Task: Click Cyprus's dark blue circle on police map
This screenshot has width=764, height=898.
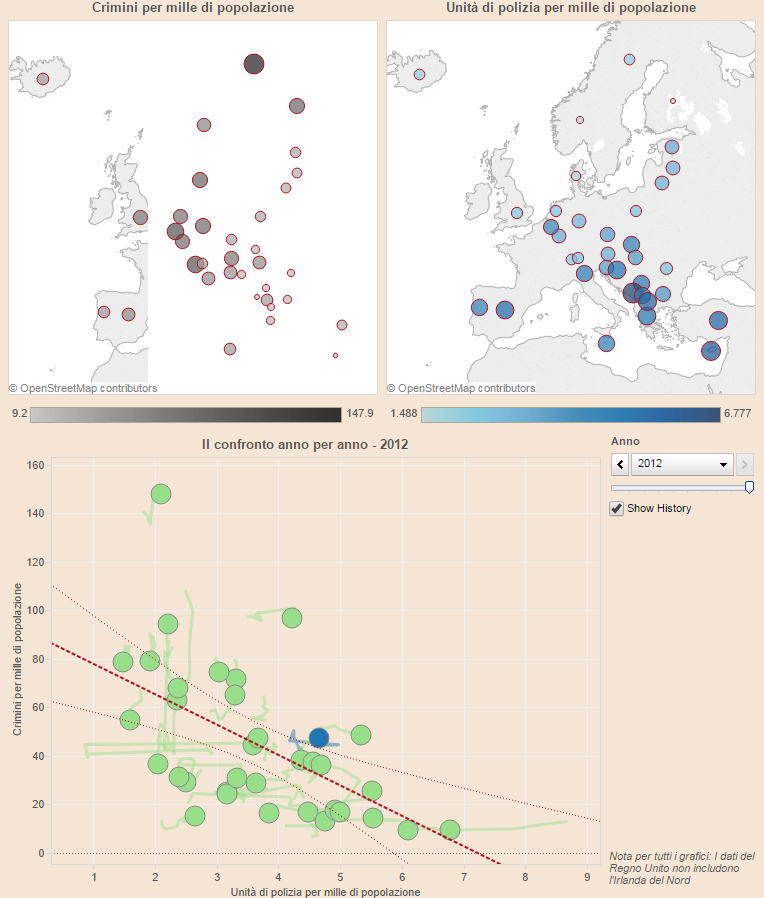Action: 711,350
